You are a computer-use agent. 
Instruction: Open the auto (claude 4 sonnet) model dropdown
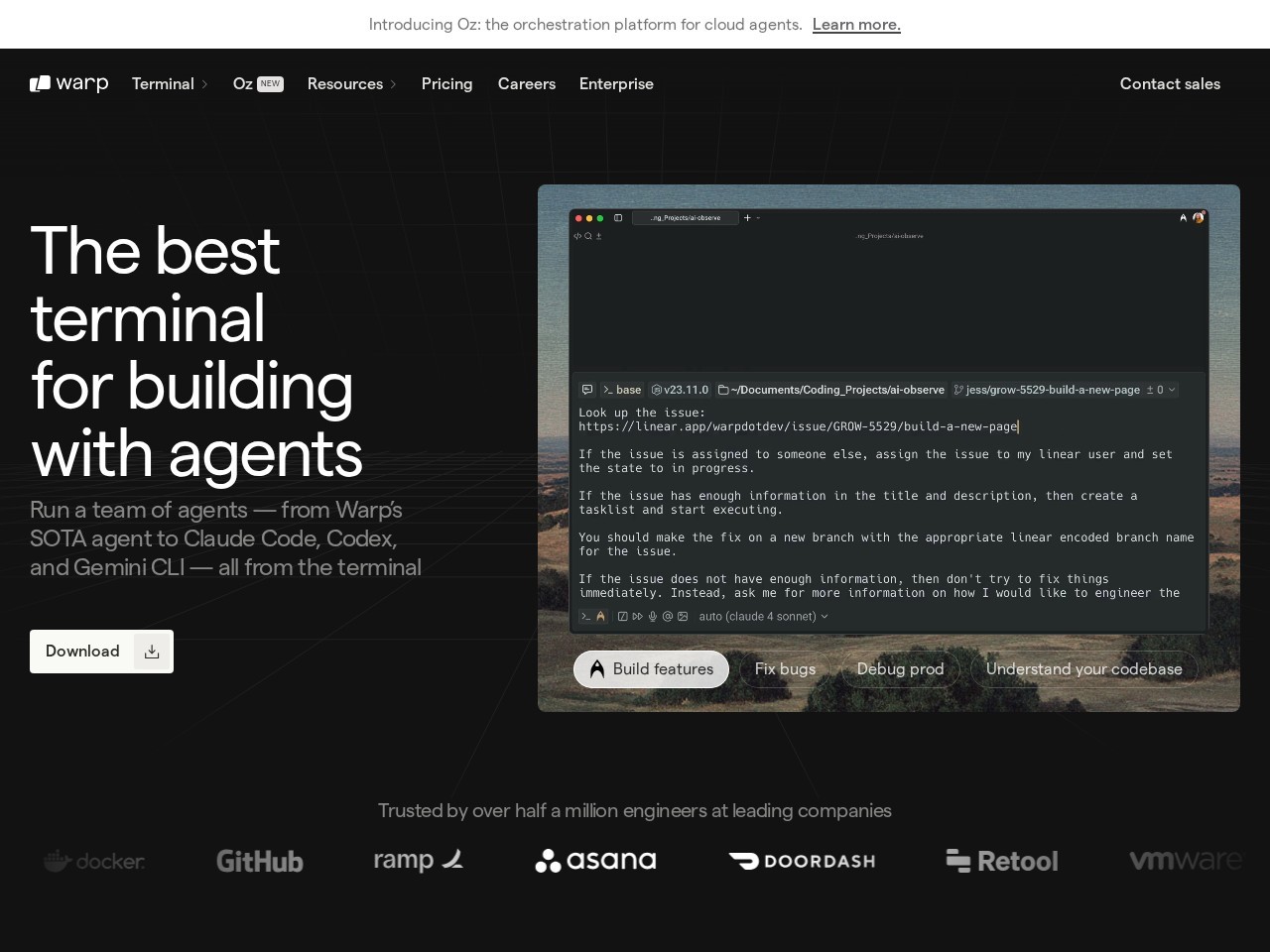coord(763,617)
